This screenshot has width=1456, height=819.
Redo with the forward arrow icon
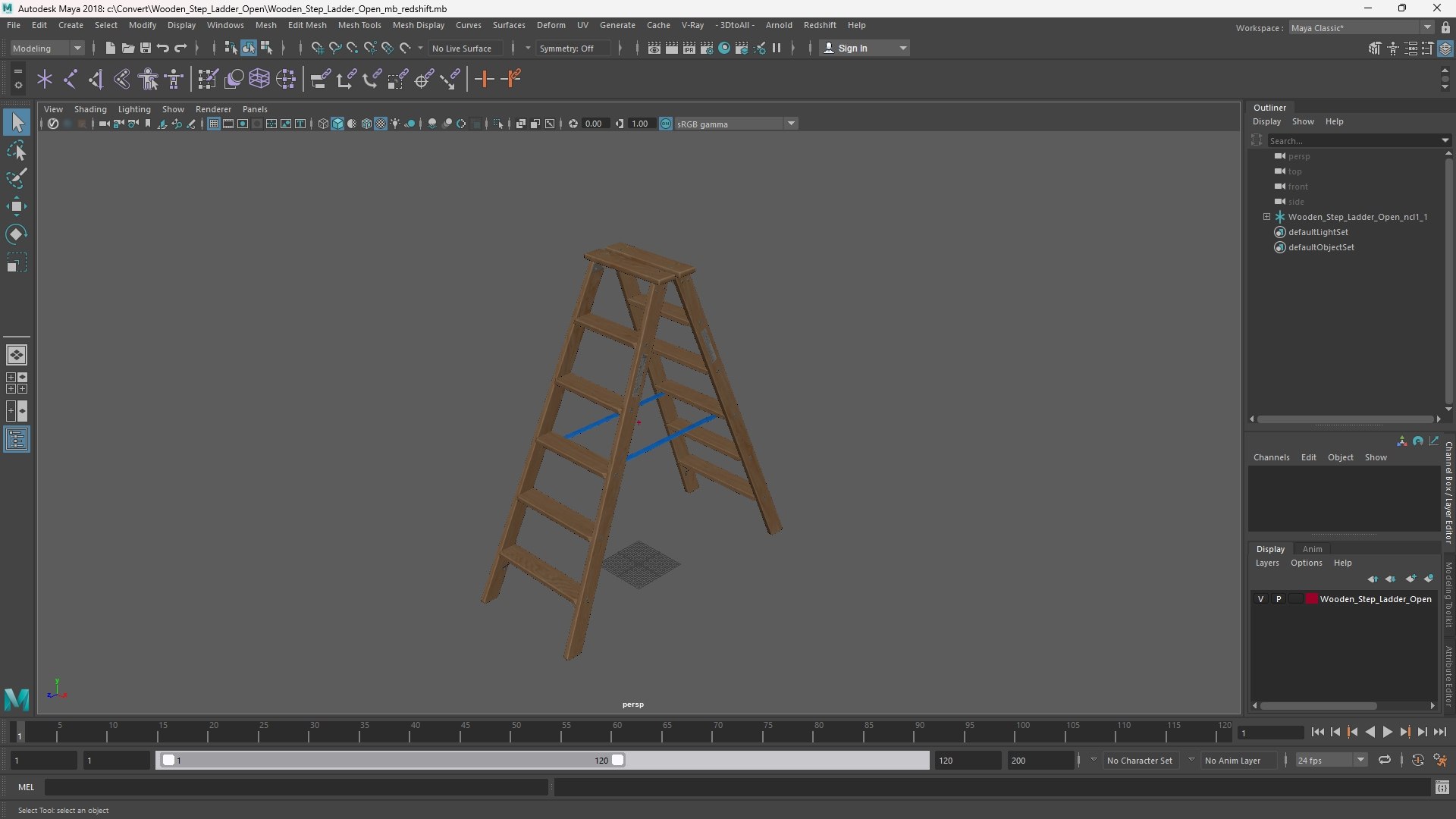coord(180,48)
